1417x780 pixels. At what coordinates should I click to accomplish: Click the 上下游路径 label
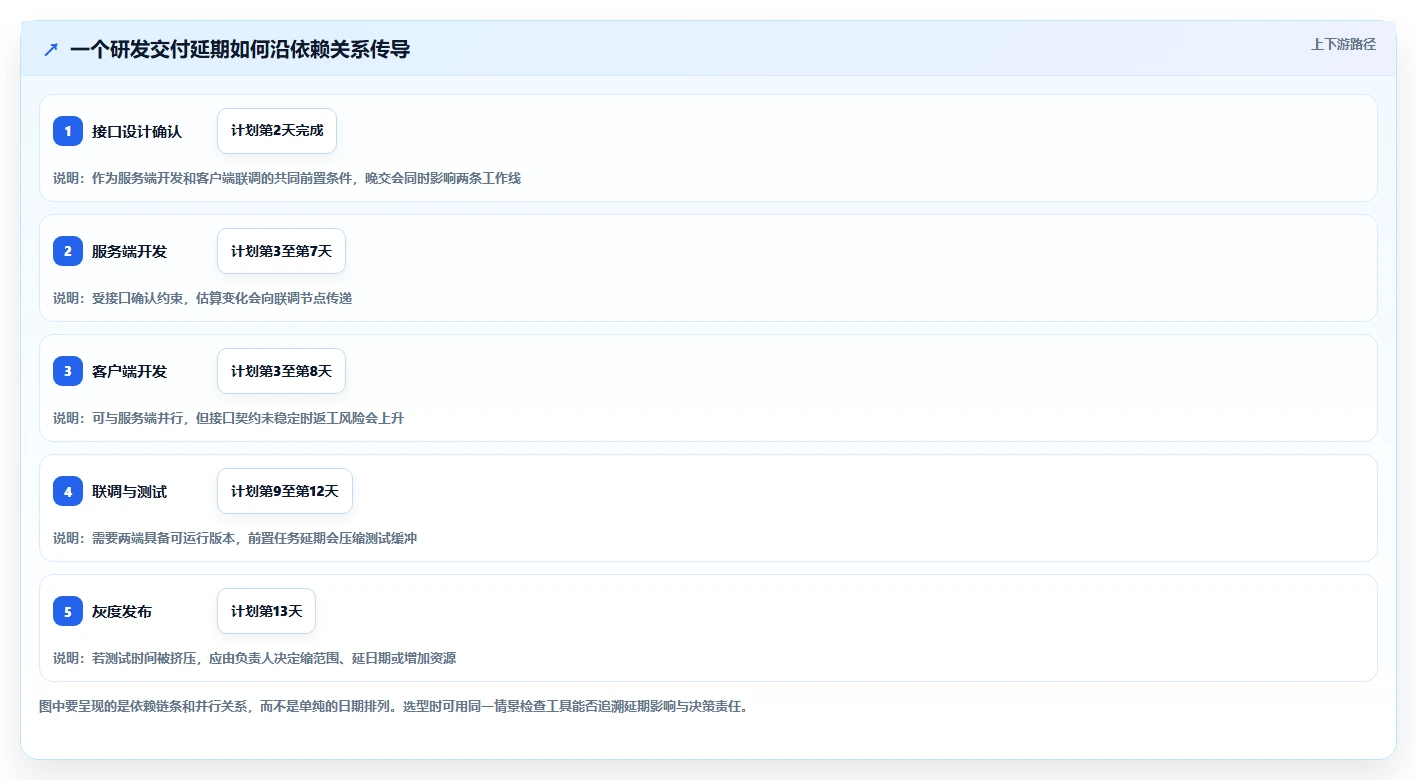tap(1343, 44)
